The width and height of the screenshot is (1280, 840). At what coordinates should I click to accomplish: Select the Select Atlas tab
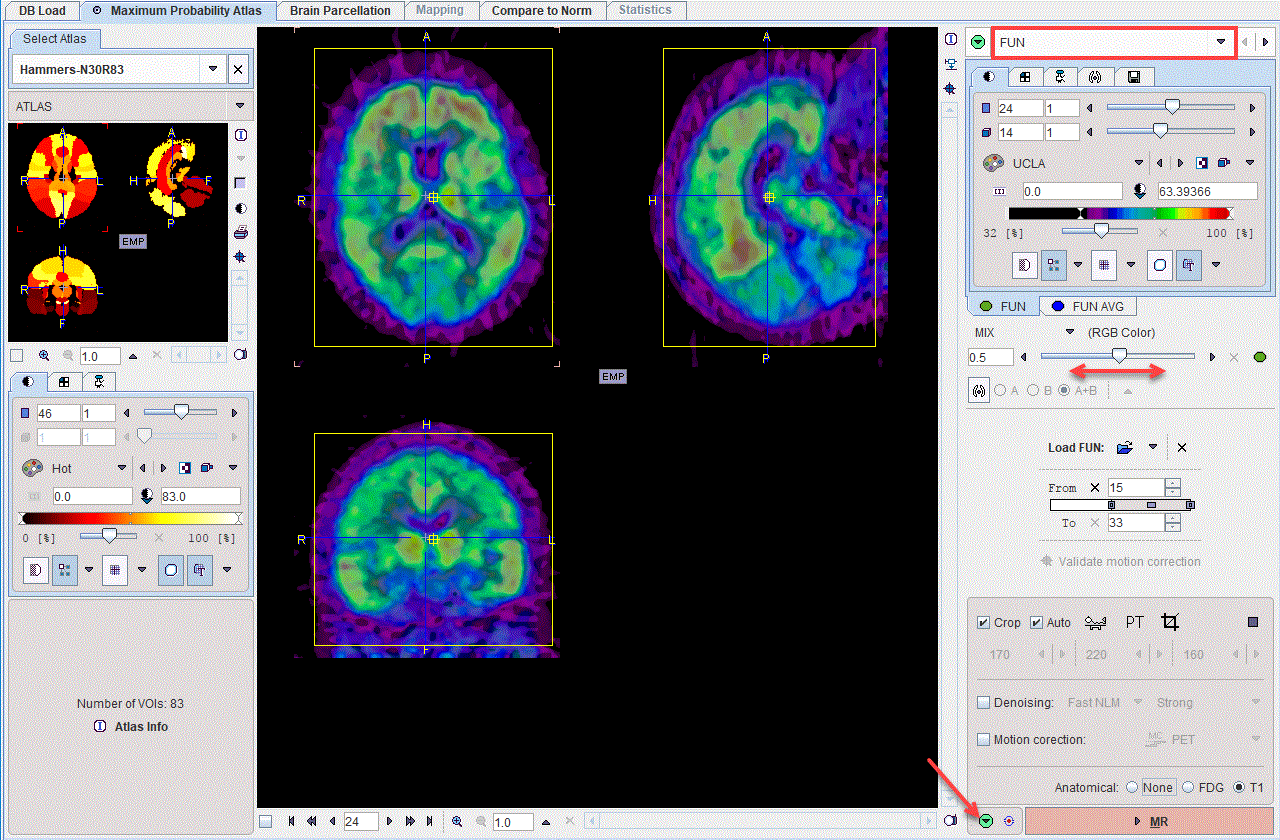(55, 39)
